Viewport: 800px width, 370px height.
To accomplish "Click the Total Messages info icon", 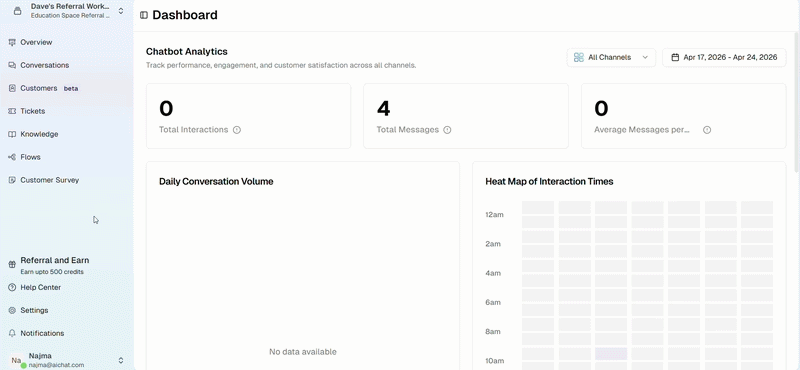I will point(447,130).
